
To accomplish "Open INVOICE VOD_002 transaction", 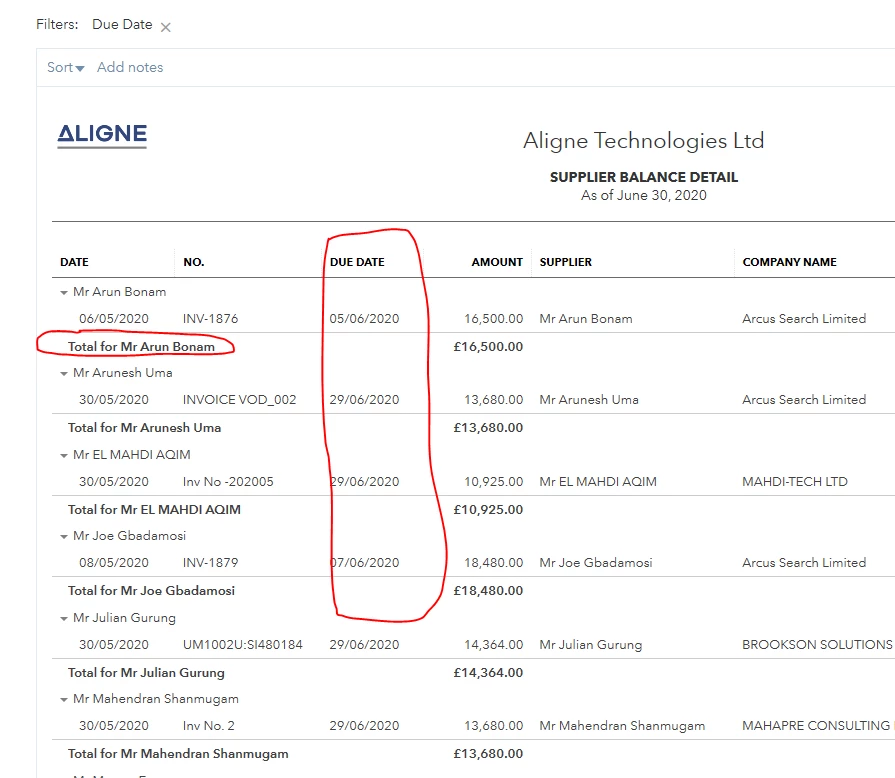I will tap(240, 400).
